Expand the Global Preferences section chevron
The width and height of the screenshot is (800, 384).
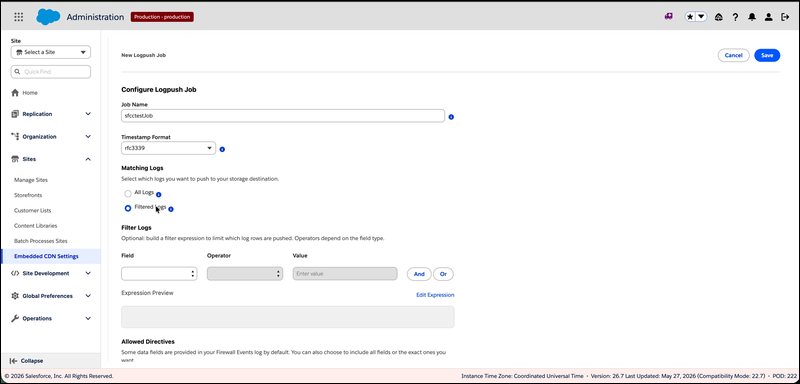pyautogui.click(x=88, y=296)
